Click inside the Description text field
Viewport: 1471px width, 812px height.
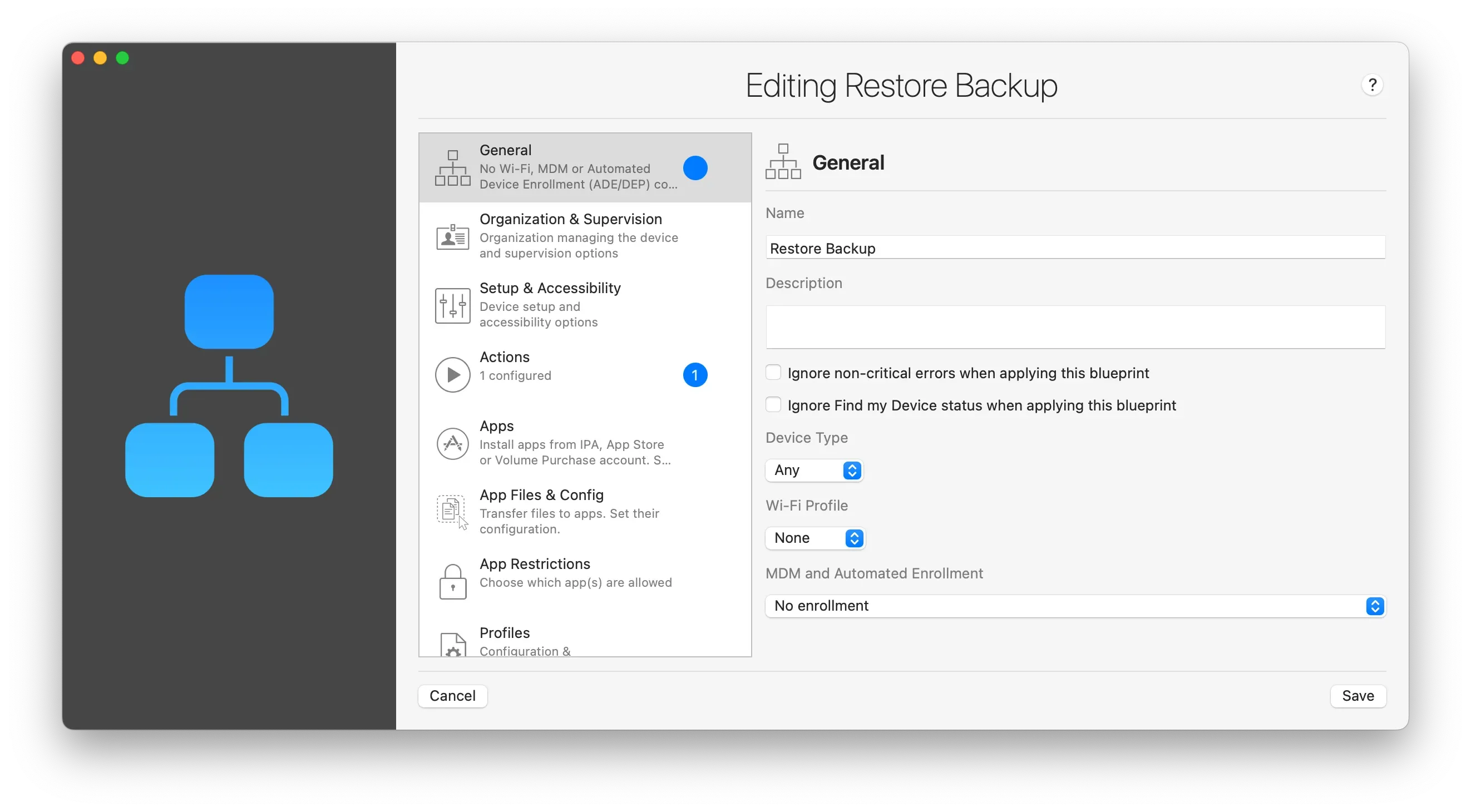click(x=1074, y=326)
